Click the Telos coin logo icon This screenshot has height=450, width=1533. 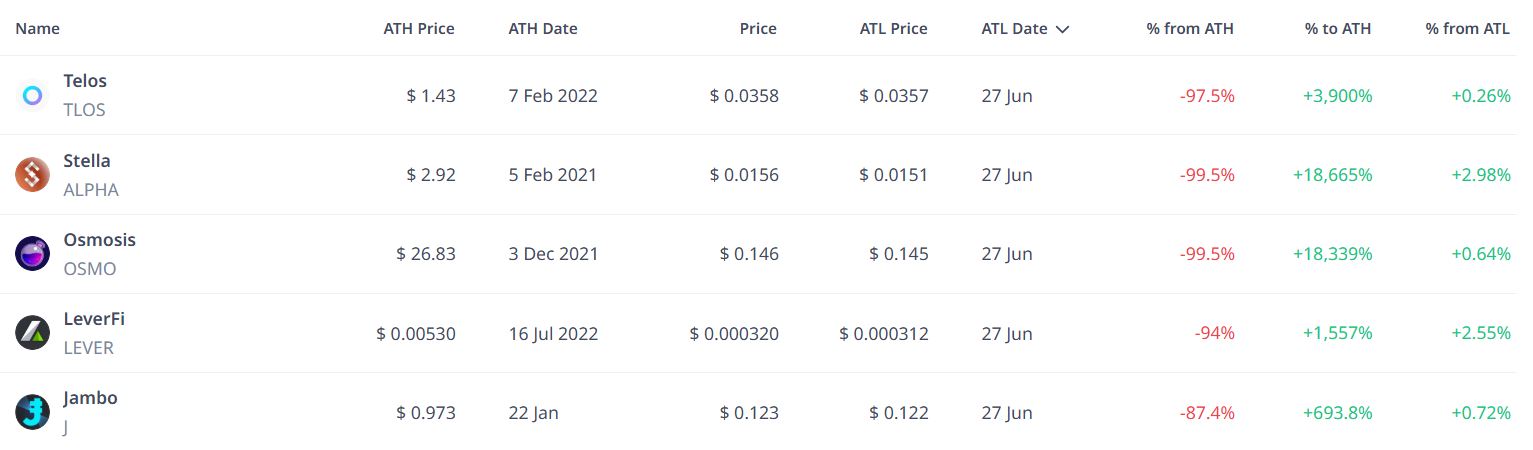32,96
